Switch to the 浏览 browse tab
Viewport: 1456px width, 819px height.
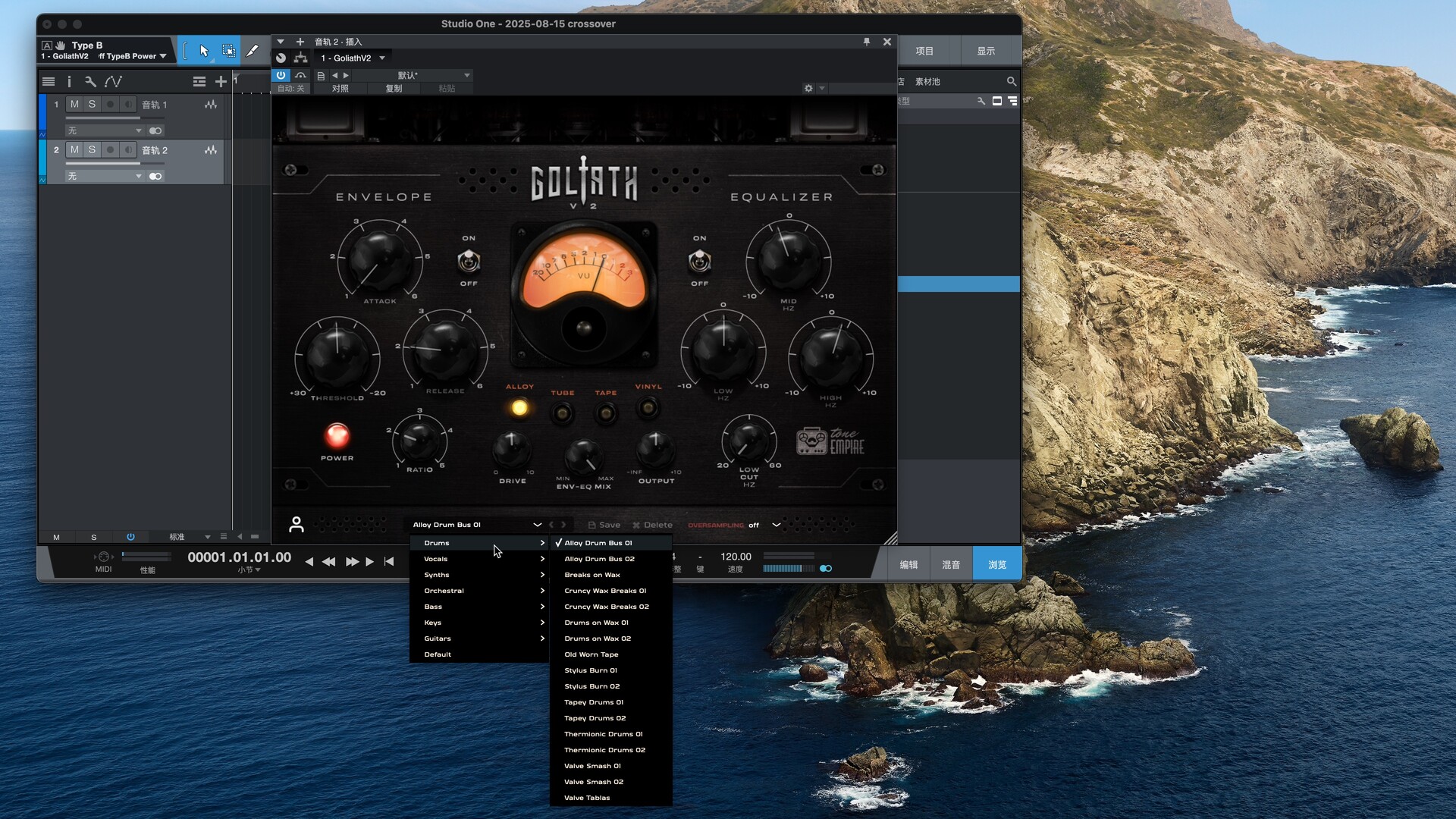(996, 564)
